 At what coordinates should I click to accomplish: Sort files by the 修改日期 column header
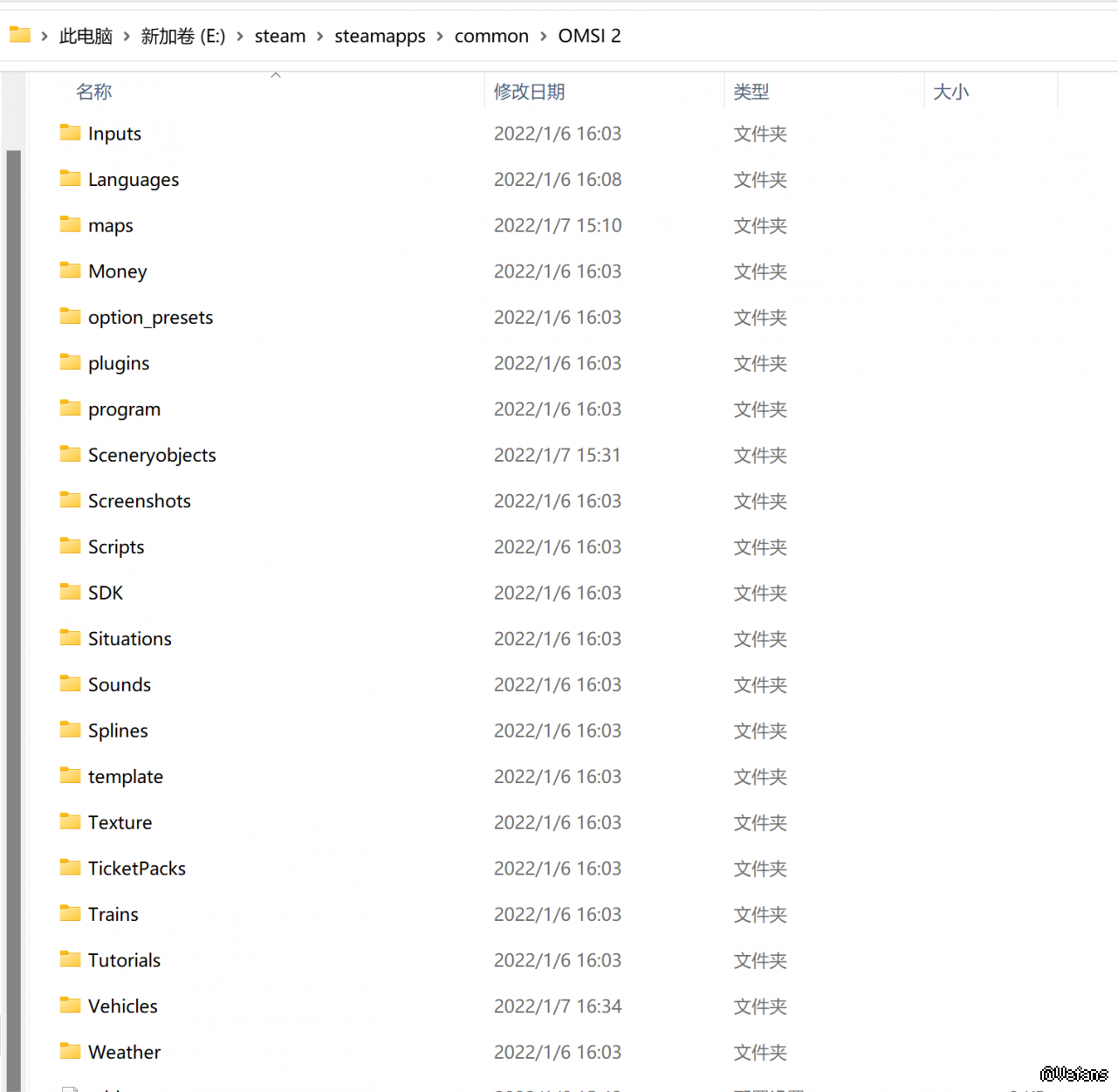tap(529, 92)
